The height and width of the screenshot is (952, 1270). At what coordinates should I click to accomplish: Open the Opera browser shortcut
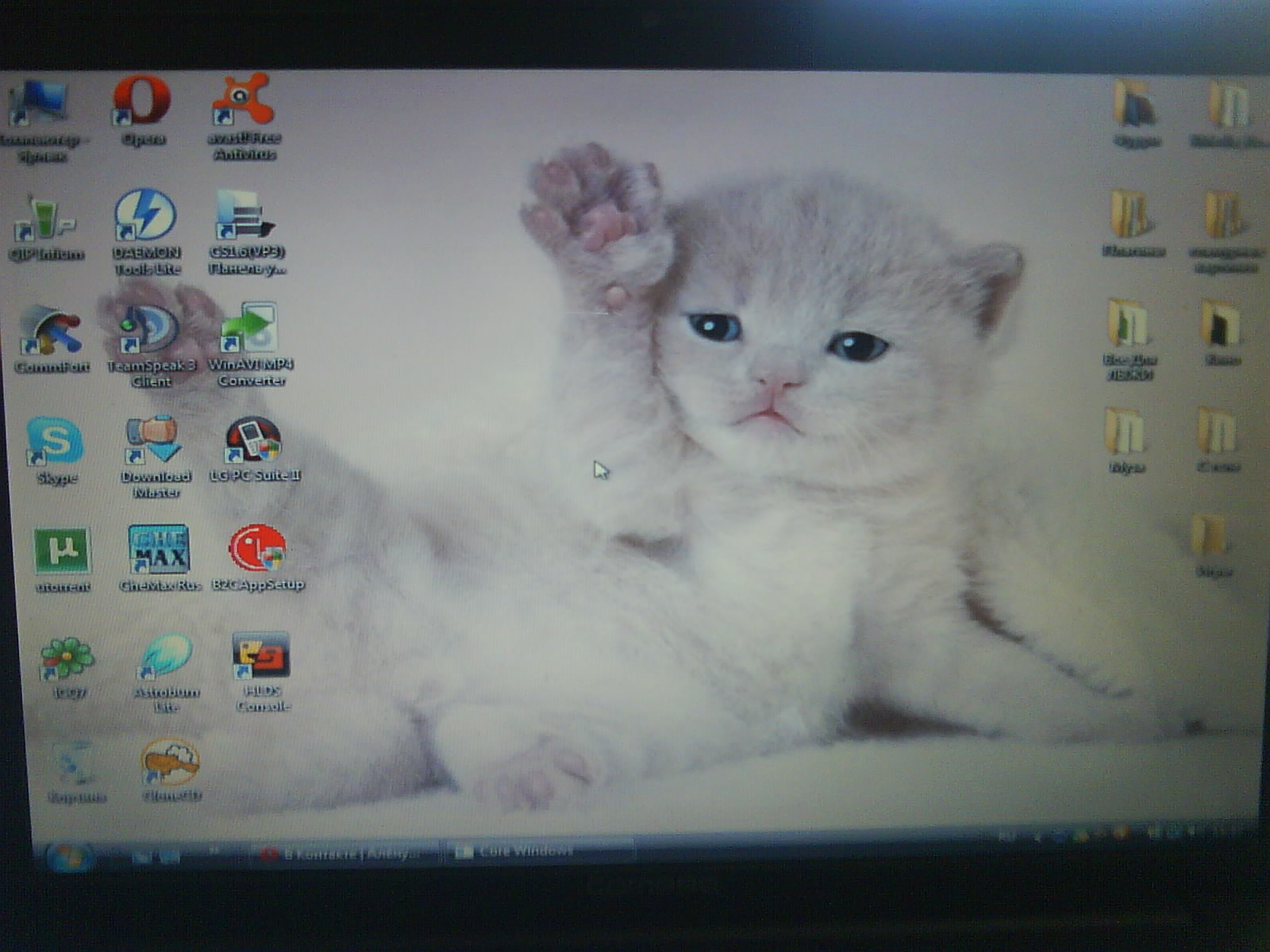[x=142, y=102]
